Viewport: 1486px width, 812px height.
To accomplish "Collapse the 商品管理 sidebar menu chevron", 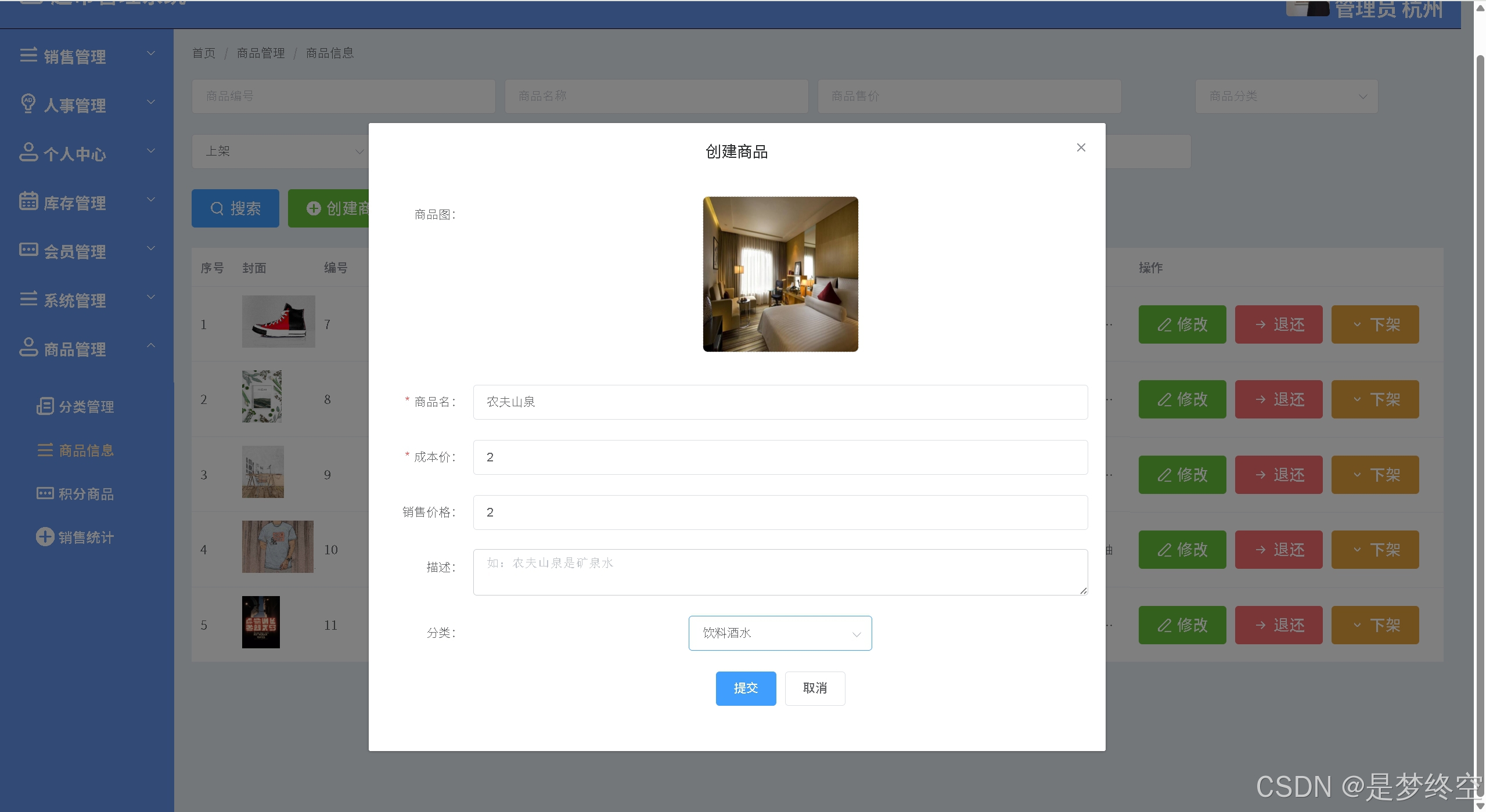I will [151, 346].
